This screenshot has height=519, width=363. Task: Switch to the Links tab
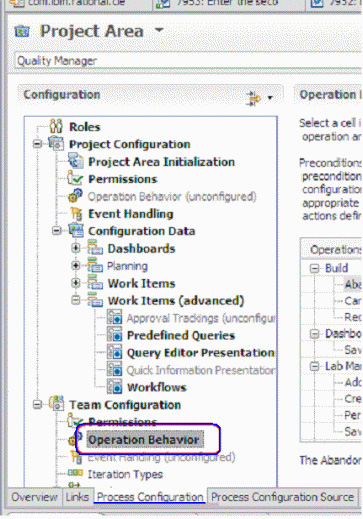coord(77,497)
